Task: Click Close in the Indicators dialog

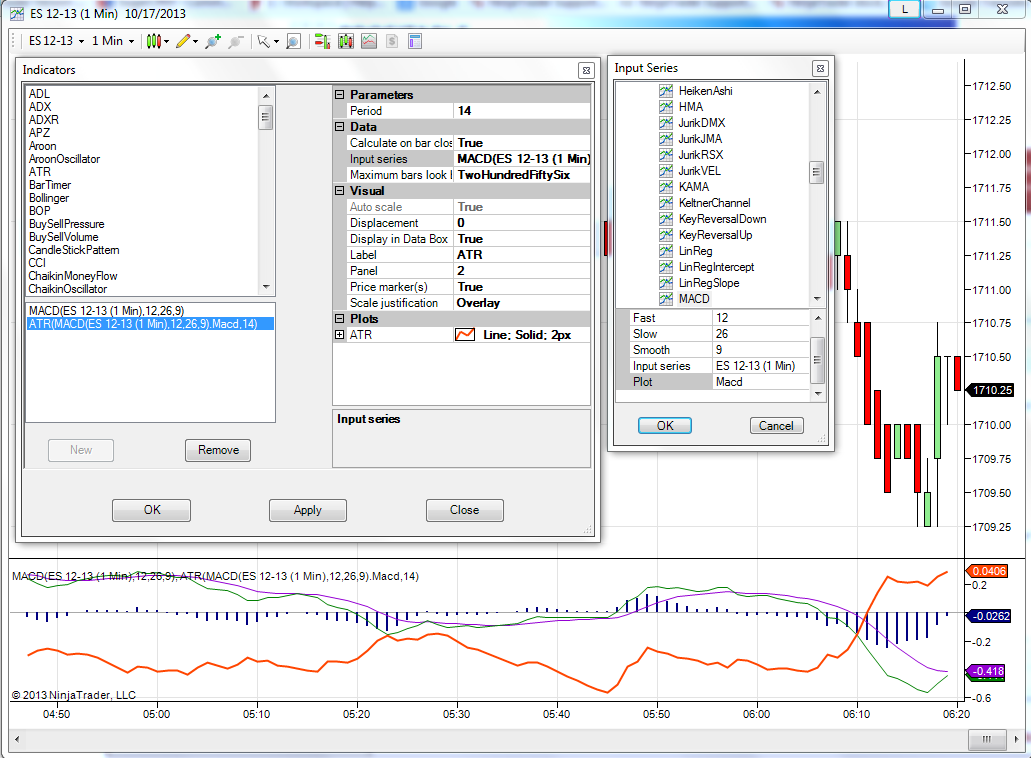Action: click(465, 510)
